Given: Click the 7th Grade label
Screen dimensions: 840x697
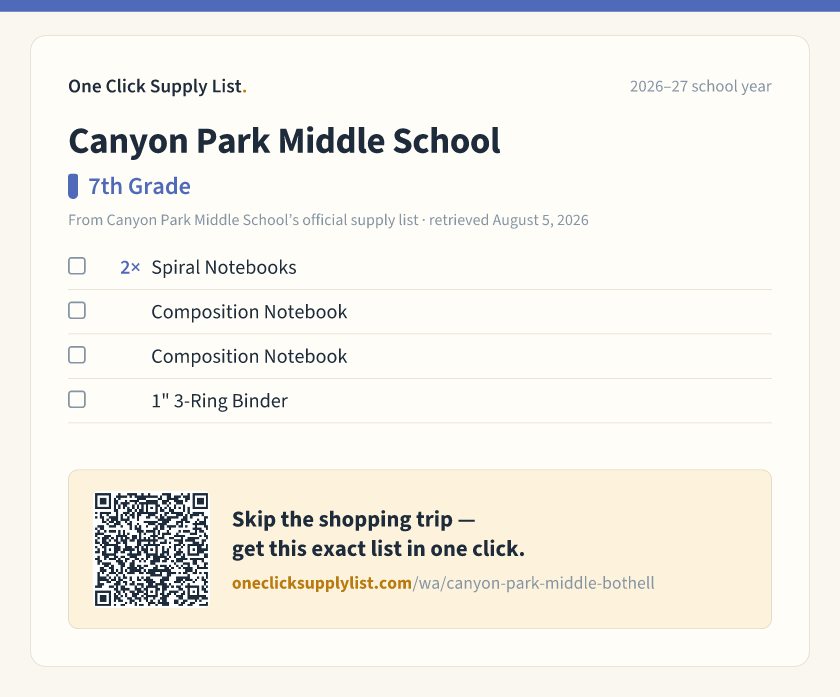Looking at the screenshot, I should (139, 186).
